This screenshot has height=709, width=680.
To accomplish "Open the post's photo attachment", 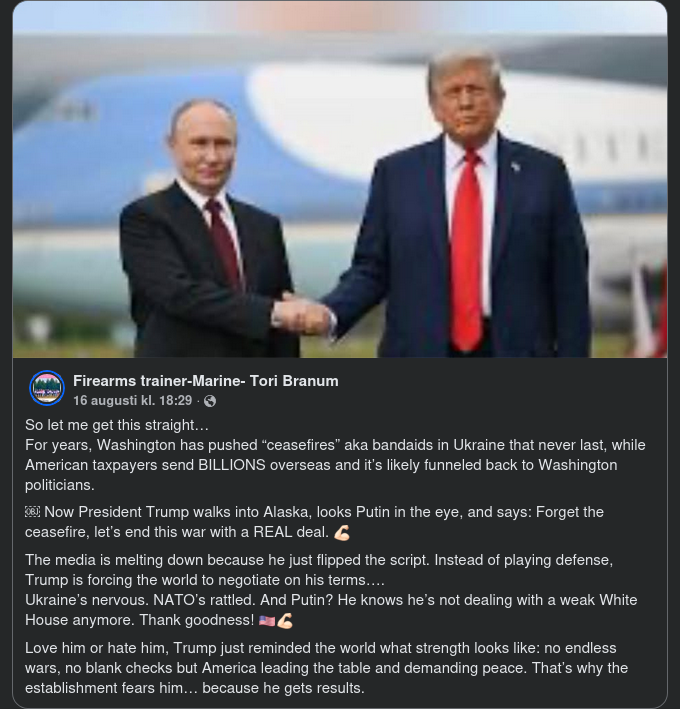I will pos(340,180).
